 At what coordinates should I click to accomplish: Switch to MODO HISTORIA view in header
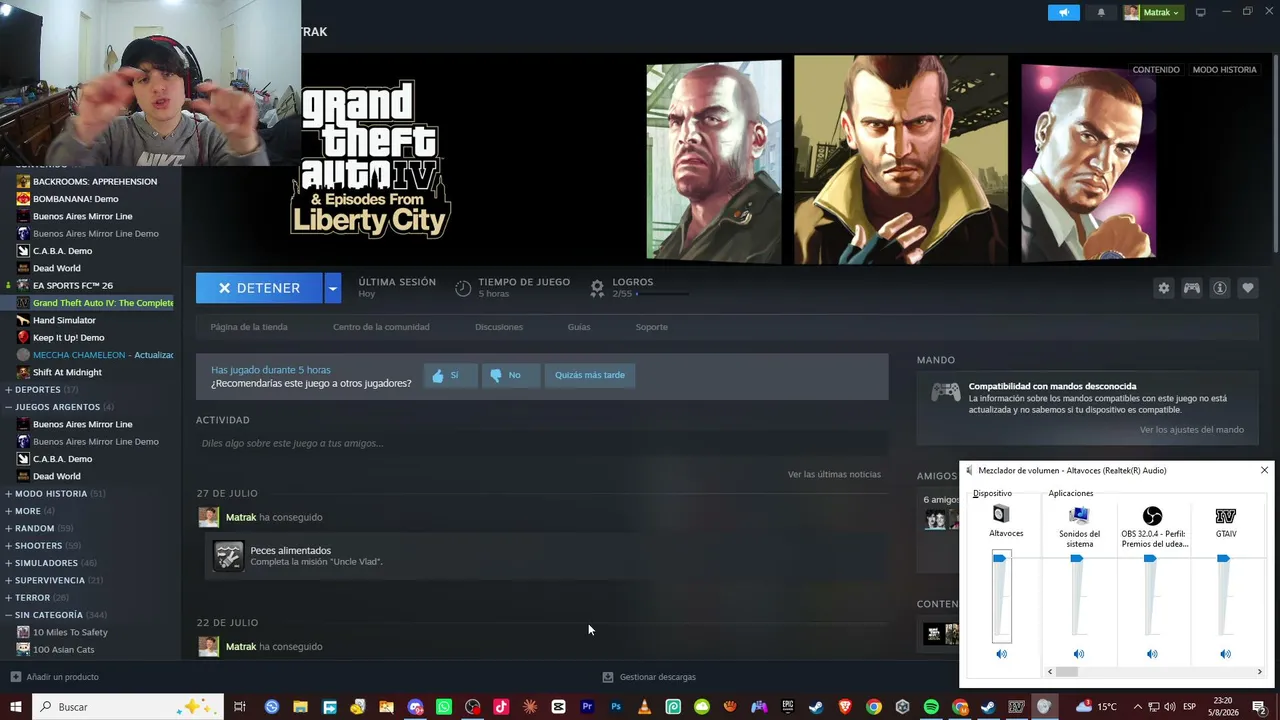coord(1225,70)
